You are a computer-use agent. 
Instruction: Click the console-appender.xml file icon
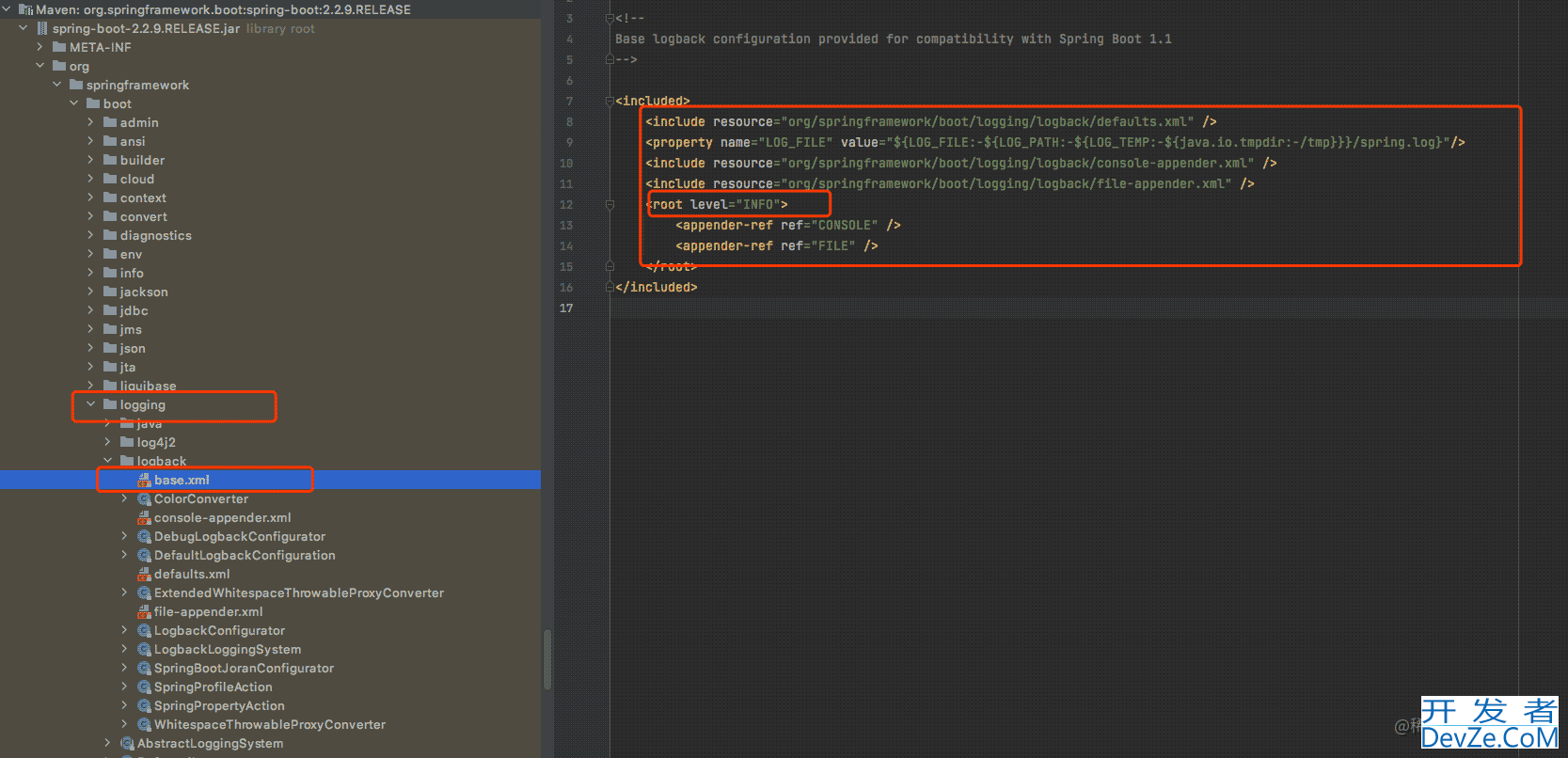[144, 517]
